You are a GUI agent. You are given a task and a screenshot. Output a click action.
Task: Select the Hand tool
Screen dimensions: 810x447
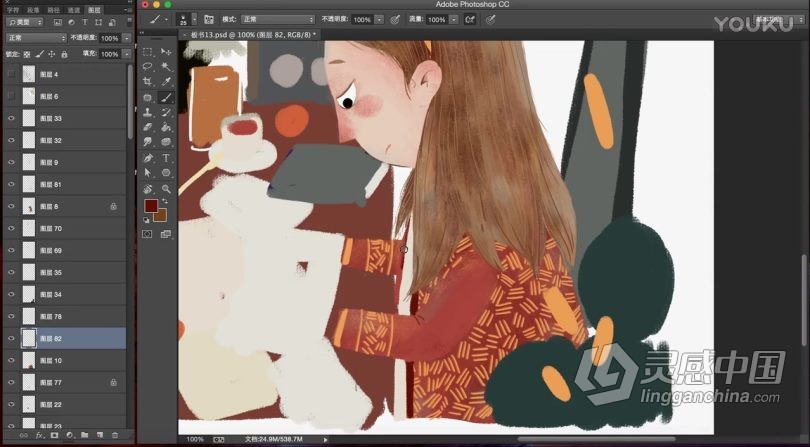(148, 189)
